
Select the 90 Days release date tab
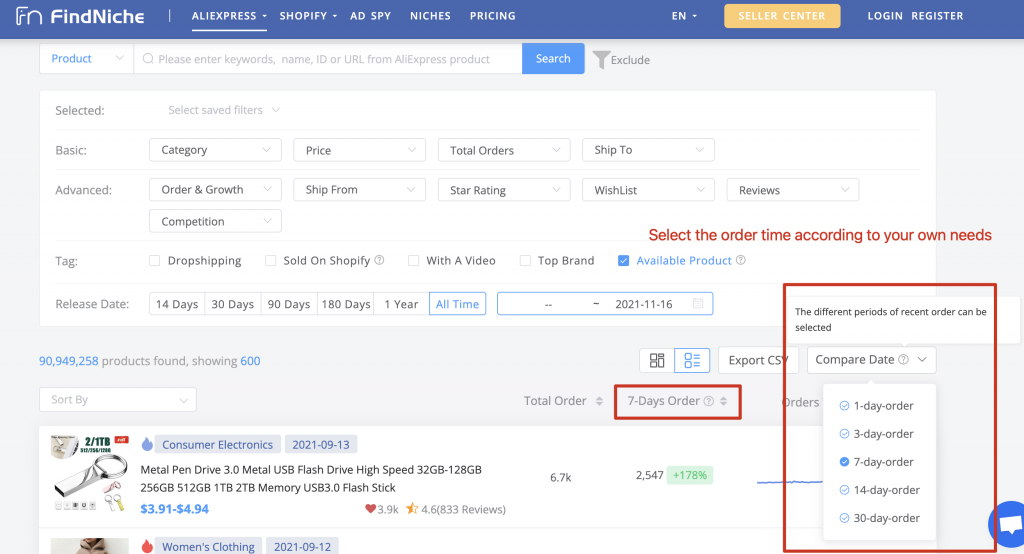pyautogui.click(x=289, y=304)
